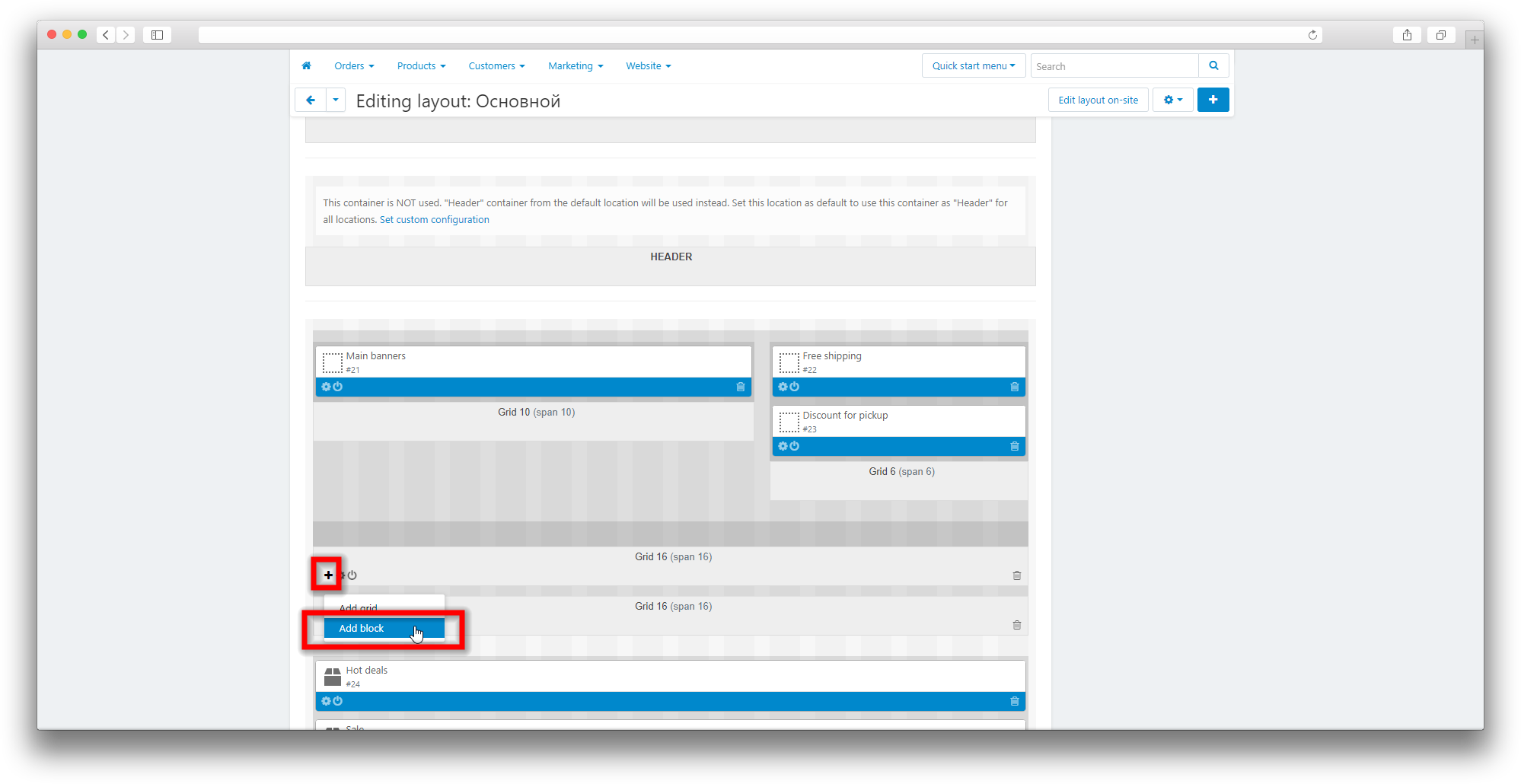Viewport: 1521px width, 784px height.
Task: Toggle power status of Main banners block
Action: point(338,387)
